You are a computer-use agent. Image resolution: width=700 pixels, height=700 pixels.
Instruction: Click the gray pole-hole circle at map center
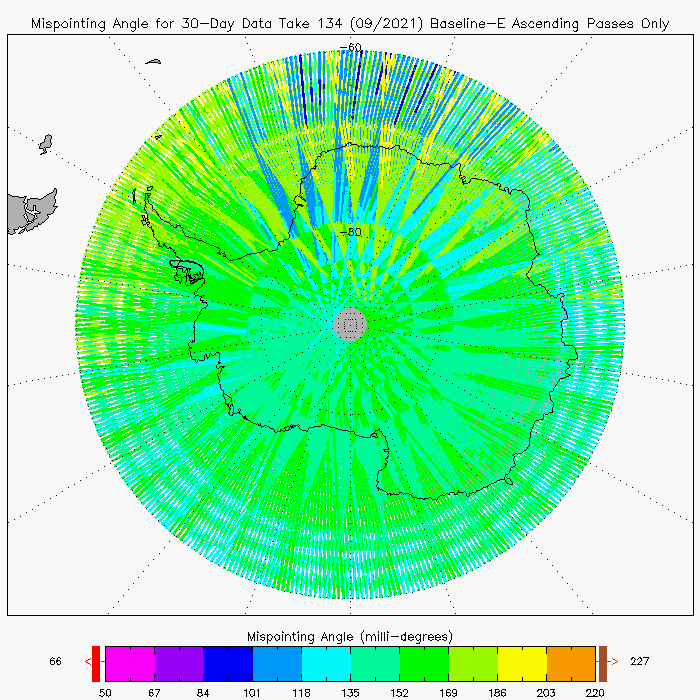pos(350,325)
